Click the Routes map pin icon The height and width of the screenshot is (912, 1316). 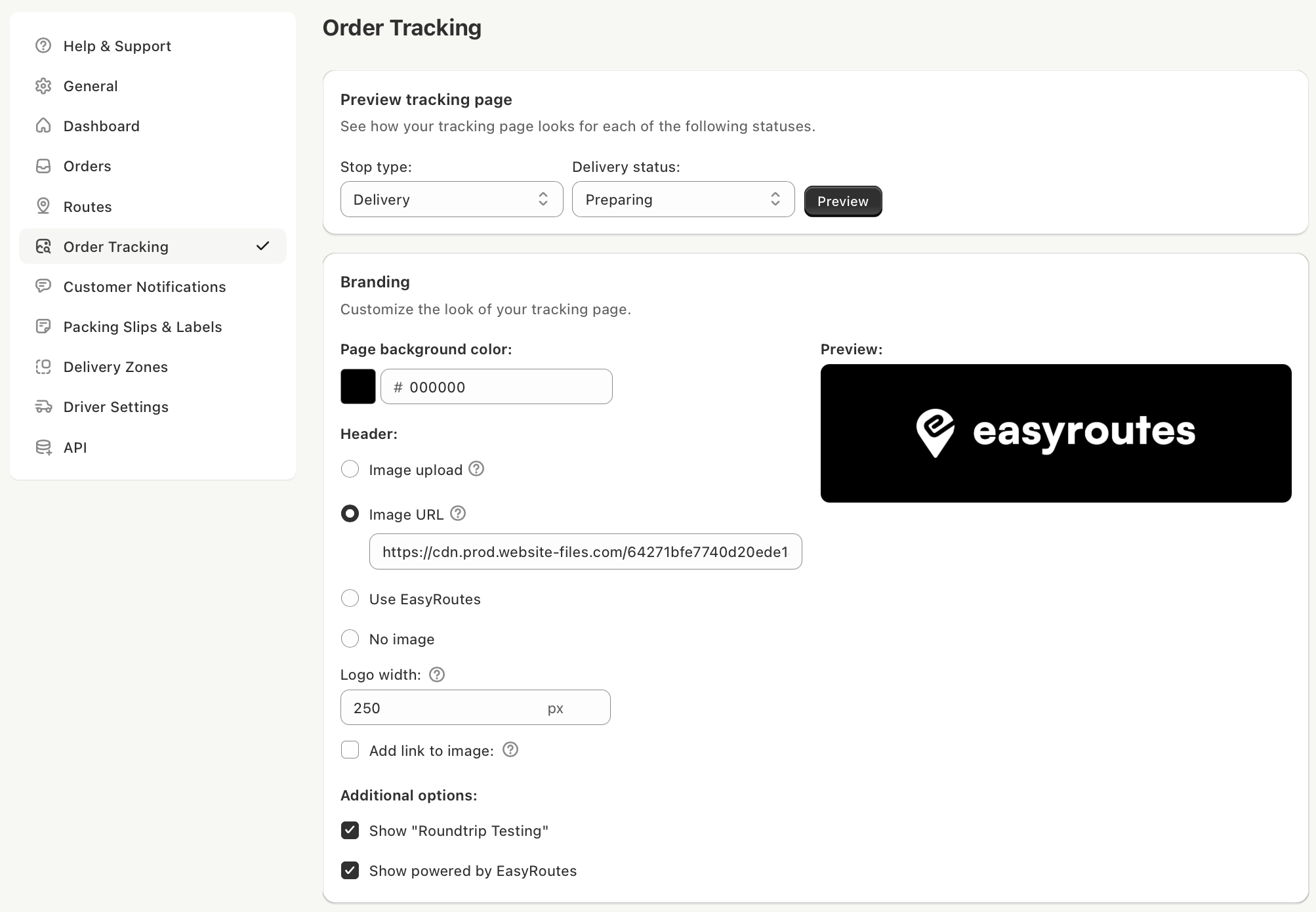43,206
